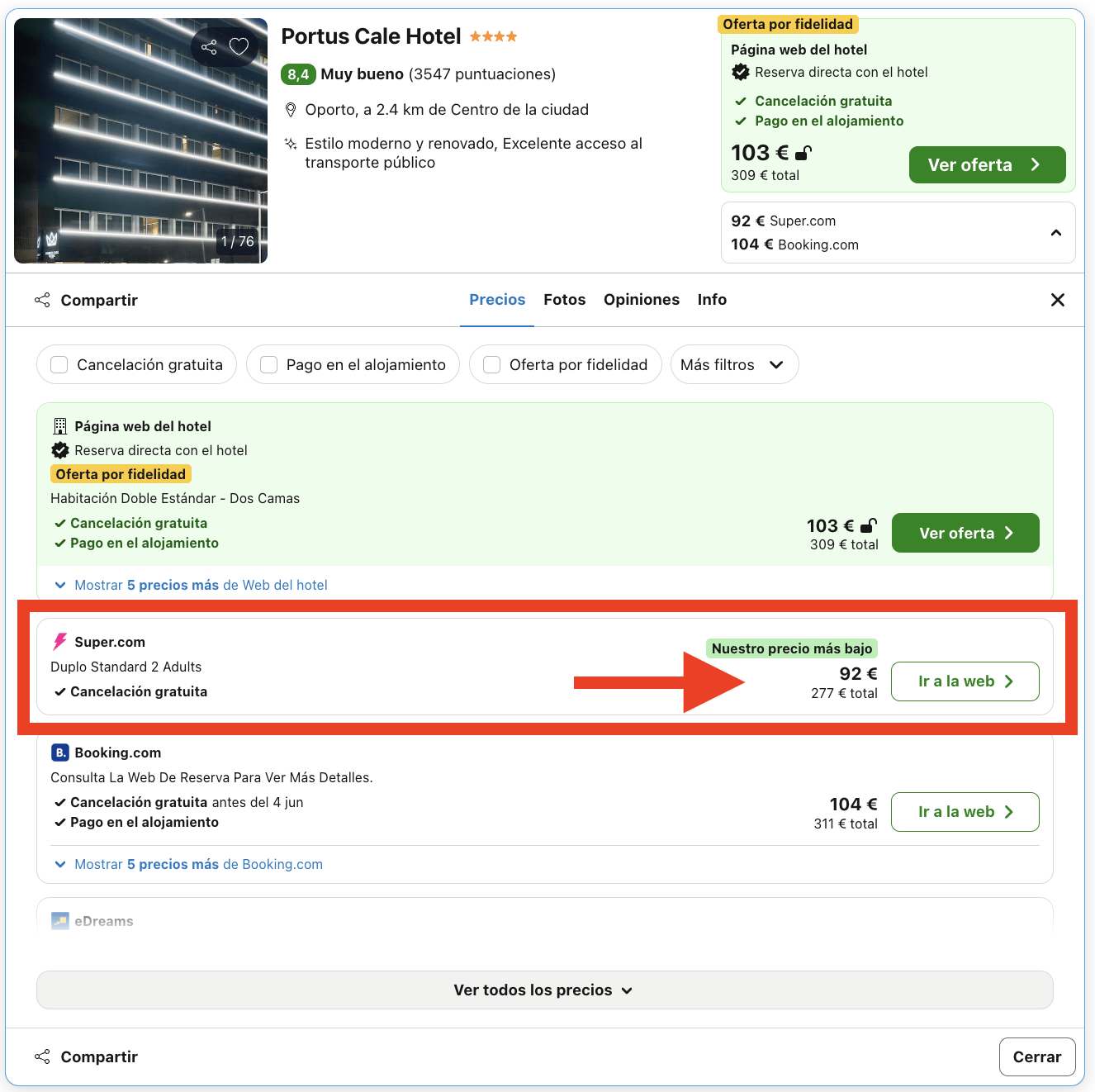This screenshot has height=1092, width=1095.
Task: Click the heart icon to save the hotel
Action: tap(239, 47)
